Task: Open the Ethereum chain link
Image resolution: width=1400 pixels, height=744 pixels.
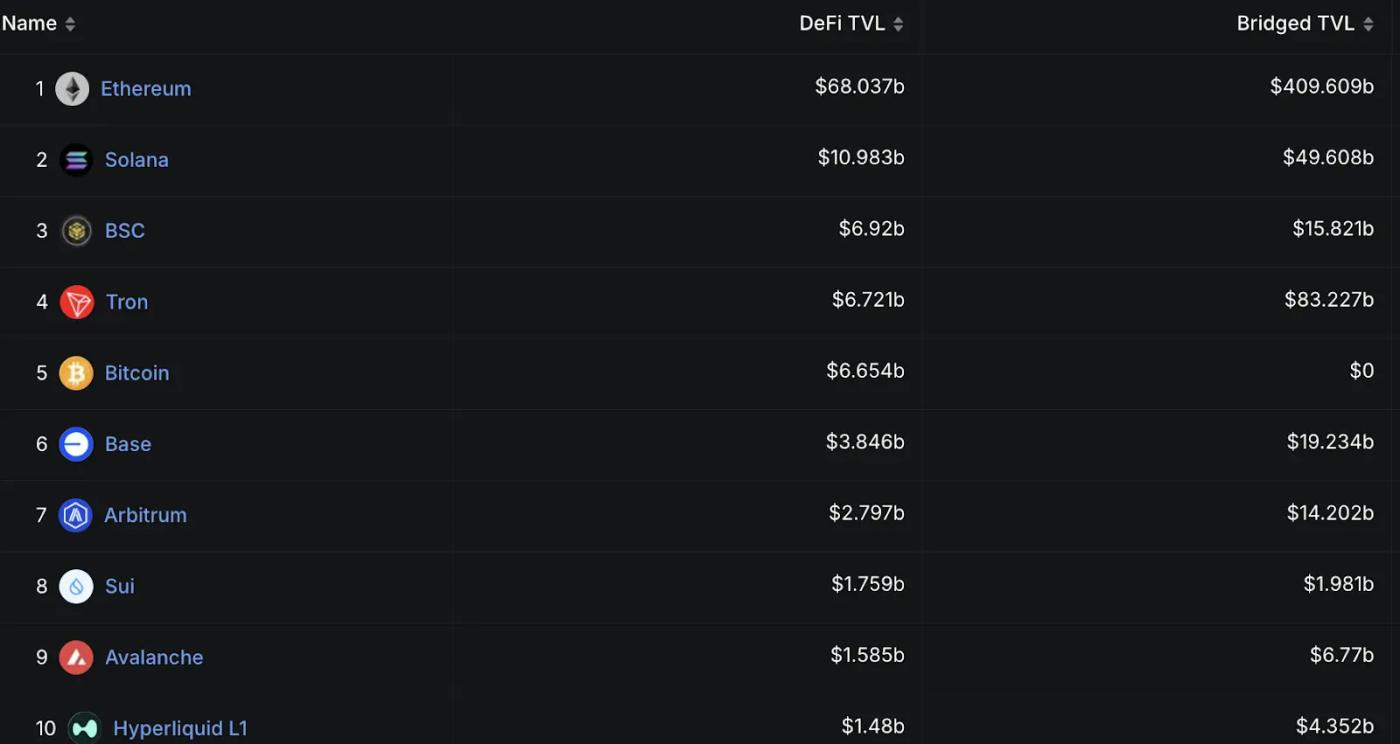Action: (x=146, y=89)
